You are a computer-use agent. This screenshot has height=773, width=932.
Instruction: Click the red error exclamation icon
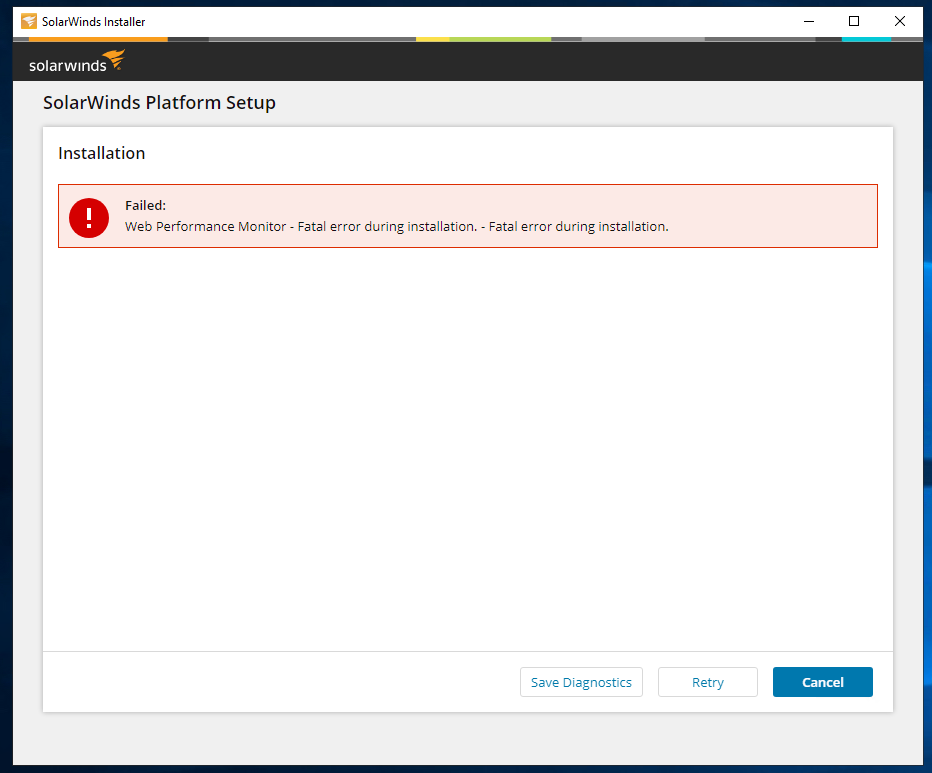89,218
